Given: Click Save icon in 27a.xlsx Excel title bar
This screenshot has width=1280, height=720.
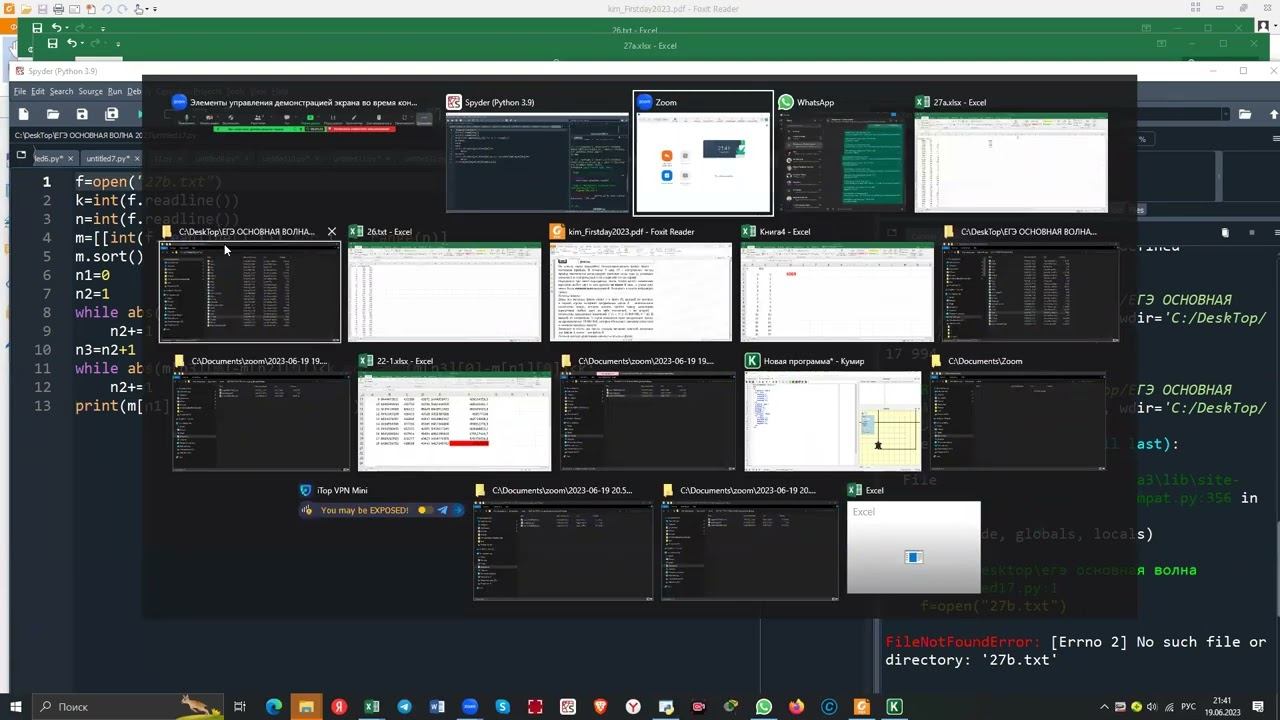Looking at the screenshot, I should point(53,44).
